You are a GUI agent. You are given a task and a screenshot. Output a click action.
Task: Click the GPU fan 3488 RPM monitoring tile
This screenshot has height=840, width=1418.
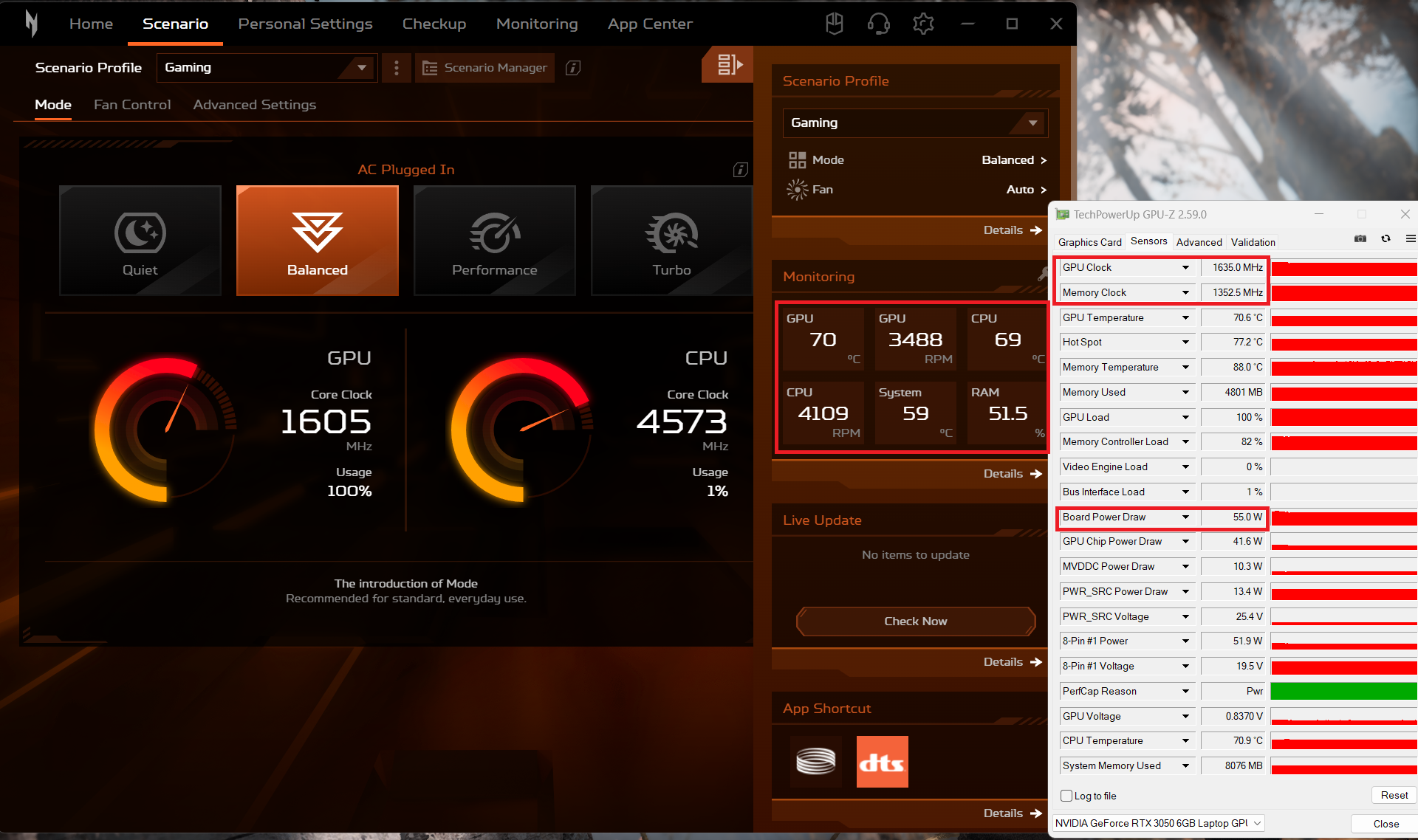pyautogui.click(x=915, y=339)
